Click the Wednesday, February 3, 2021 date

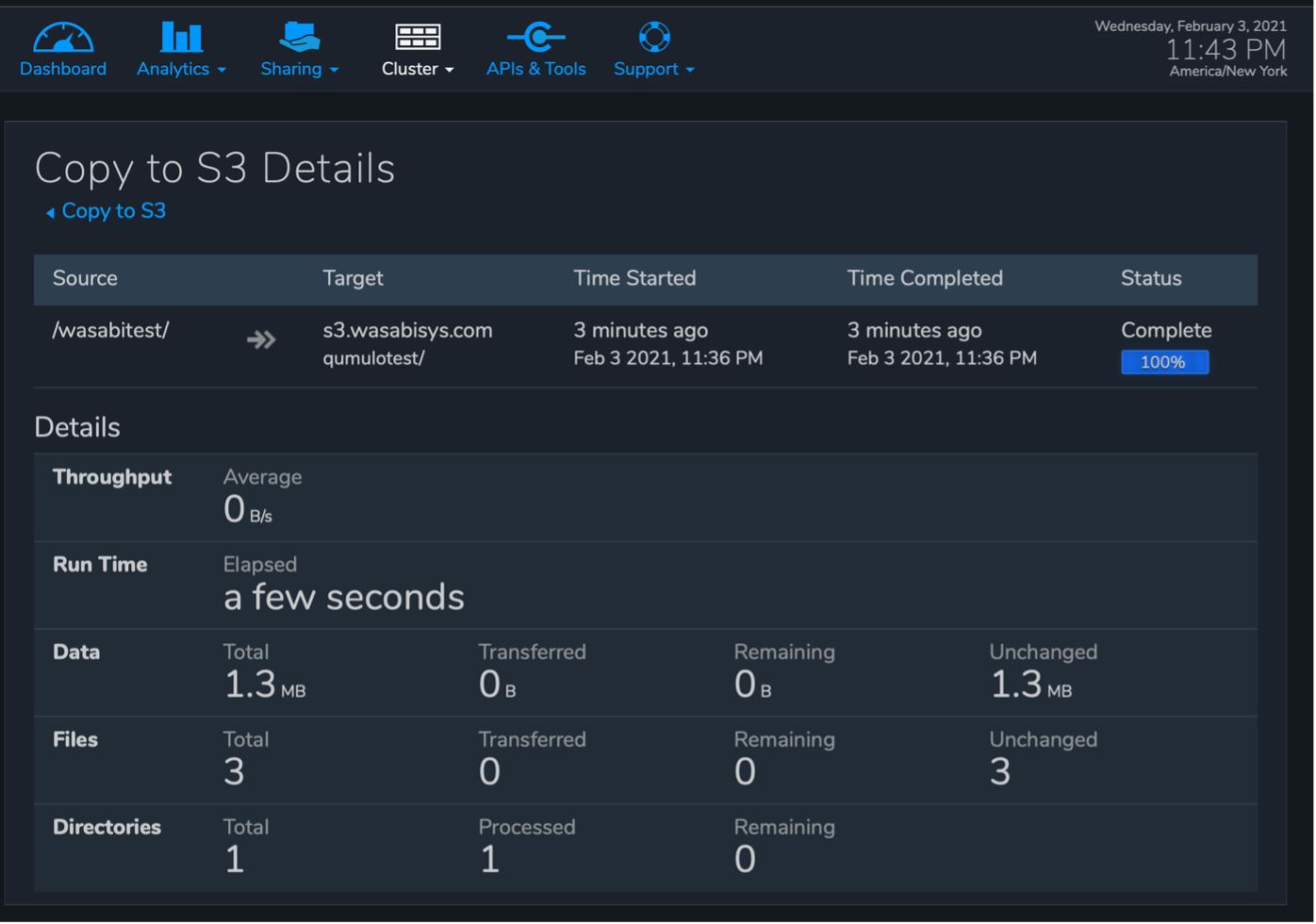[x=1190, y=25]
